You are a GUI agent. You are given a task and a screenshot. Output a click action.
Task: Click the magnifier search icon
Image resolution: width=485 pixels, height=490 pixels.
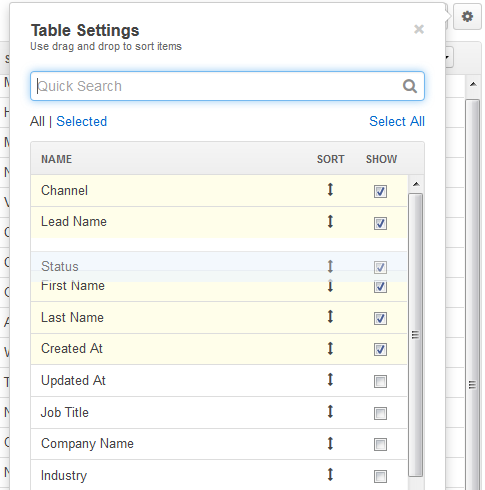click(x=410, y=86)
